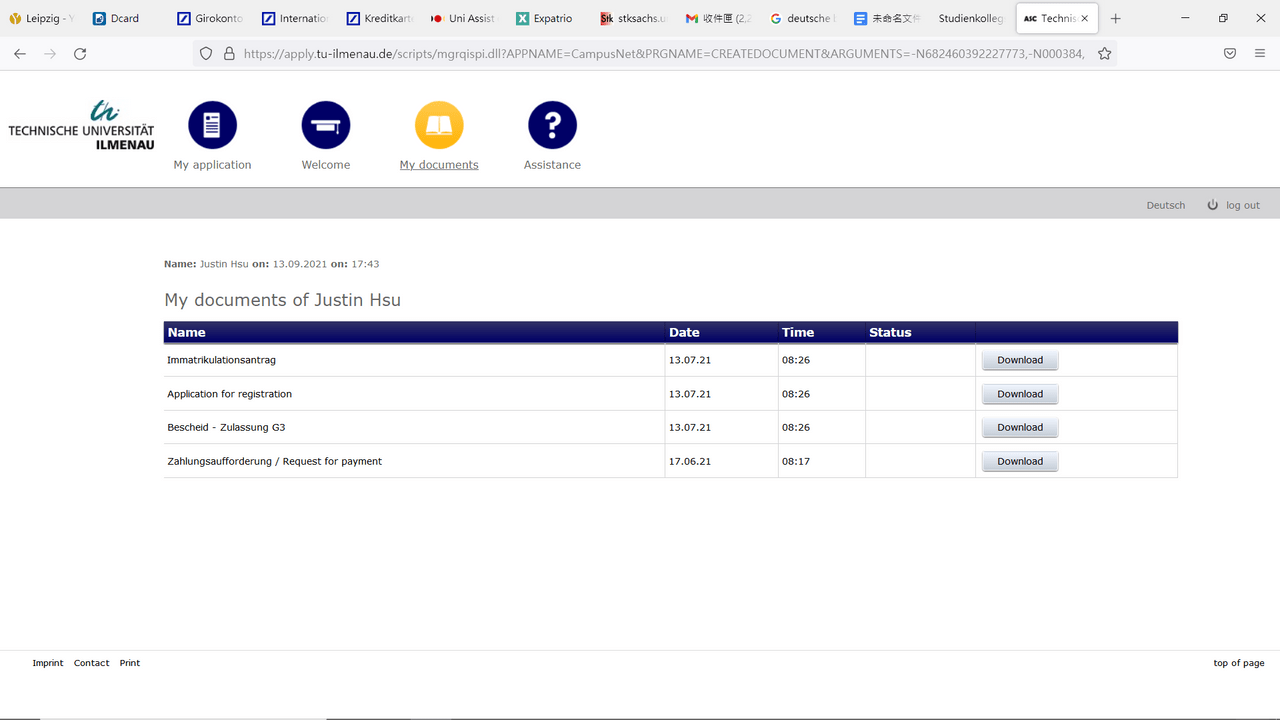Click the Welcome menu label
The width and height of the screenshot is (1280, 720).
tap(326, 165)
